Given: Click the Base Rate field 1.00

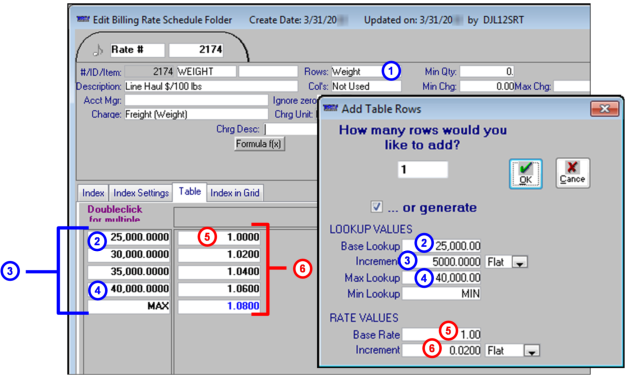Looking at the screenshot, I should point(441,334).
